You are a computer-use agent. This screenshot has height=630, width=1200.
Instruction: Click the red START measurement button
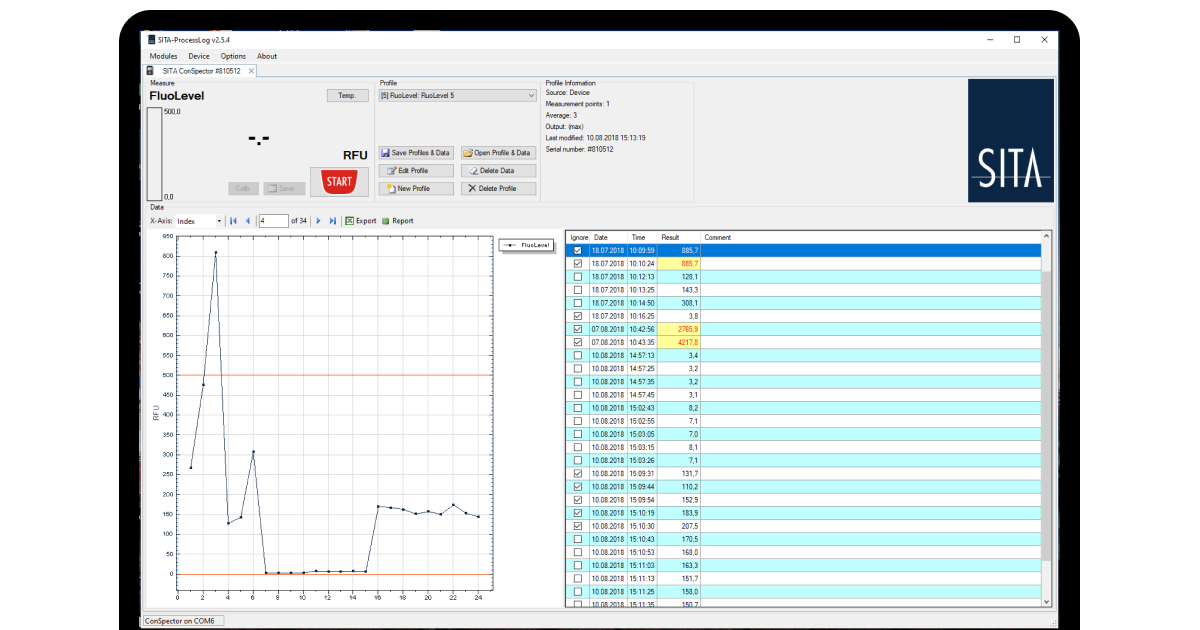click(x=339, y=182)
